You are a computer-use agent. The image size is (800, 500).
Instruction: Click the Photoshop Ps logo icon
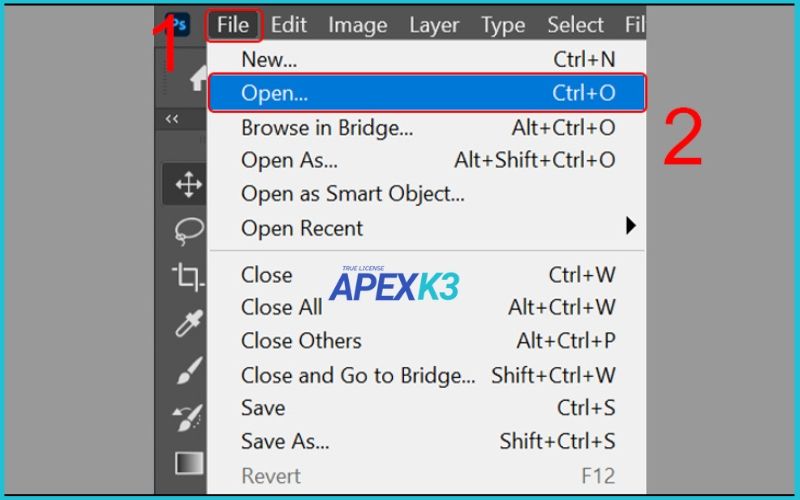pyautogui.click(x=178, y=25)
